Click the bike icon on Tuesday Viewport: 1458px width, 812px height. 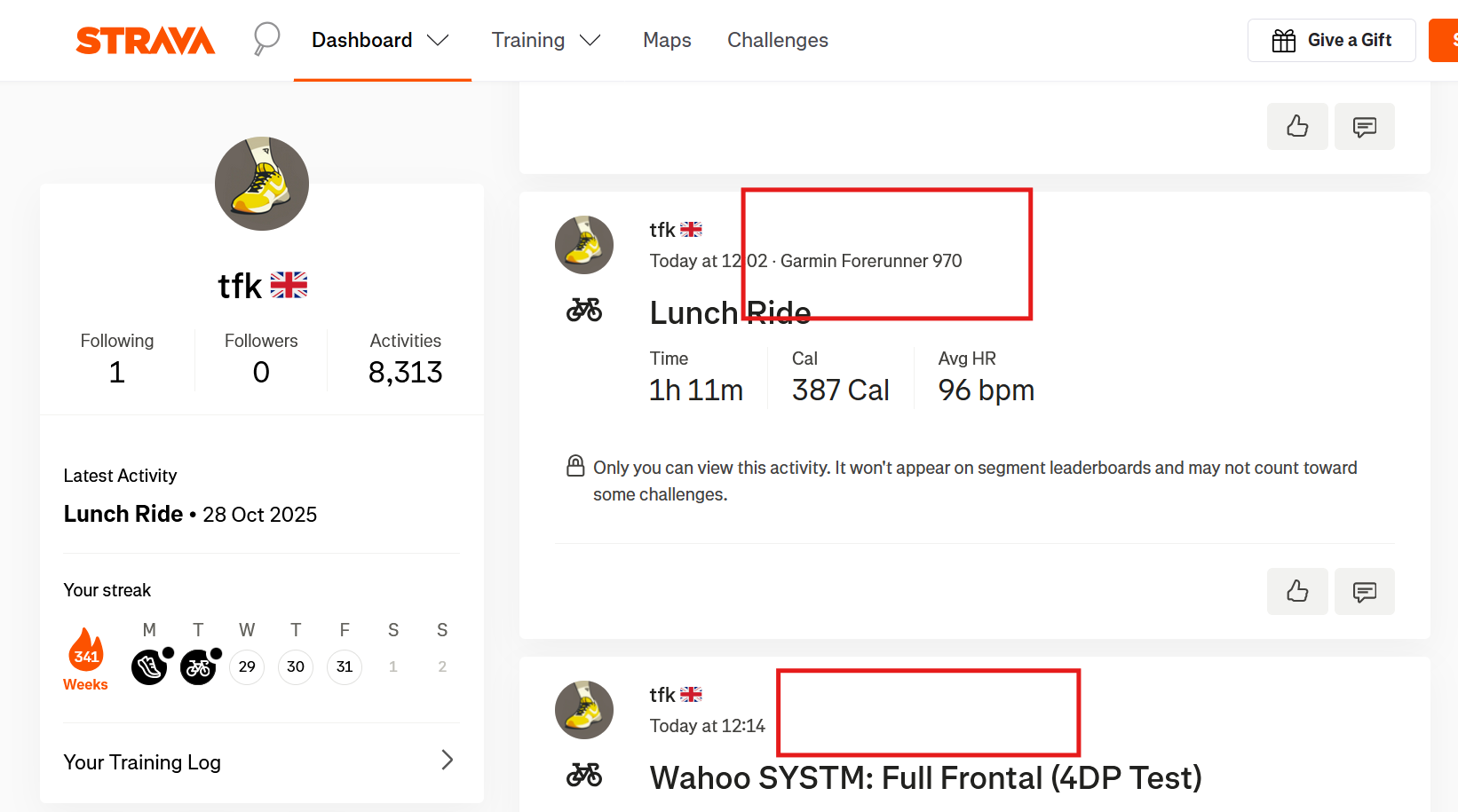coord(198,666)
